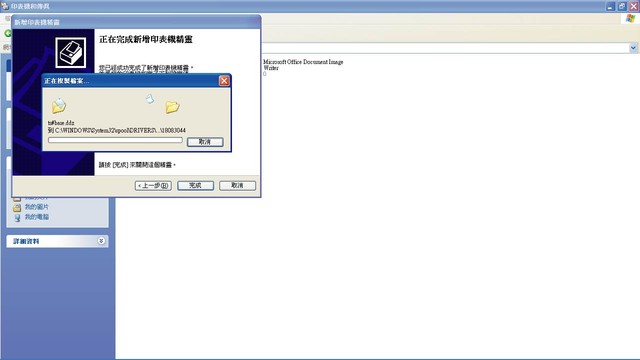This screenshot has height=360, width=640.
Task: Select Microsoft Office Document Image Writer printer
Action: (x=303, y=65)
